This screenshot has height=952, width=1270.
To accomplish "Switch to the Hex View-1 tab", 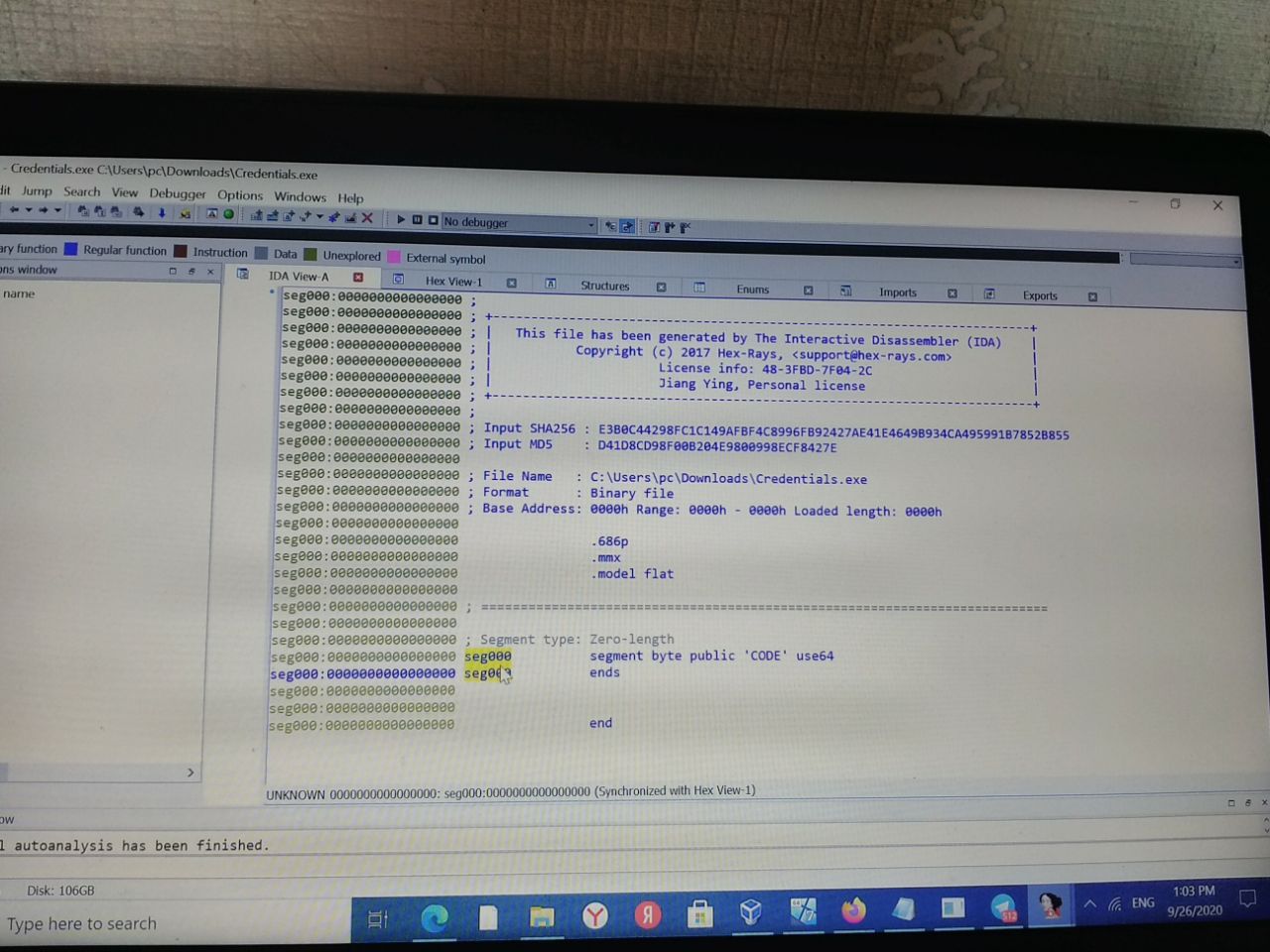I will pyautogui.click(x=453, y=281).
